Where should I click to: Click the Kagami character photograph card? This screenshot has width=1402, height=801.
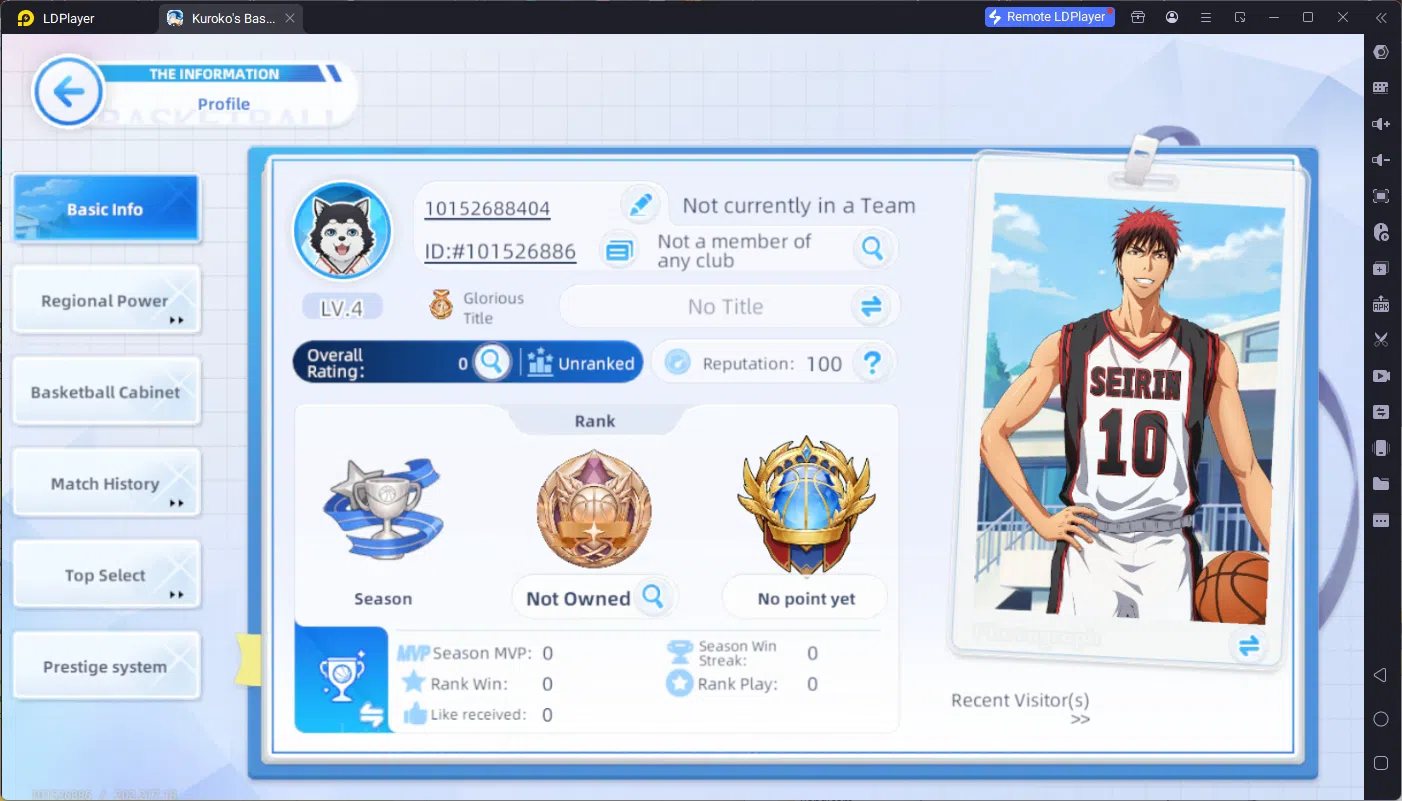click(1129, 410)
